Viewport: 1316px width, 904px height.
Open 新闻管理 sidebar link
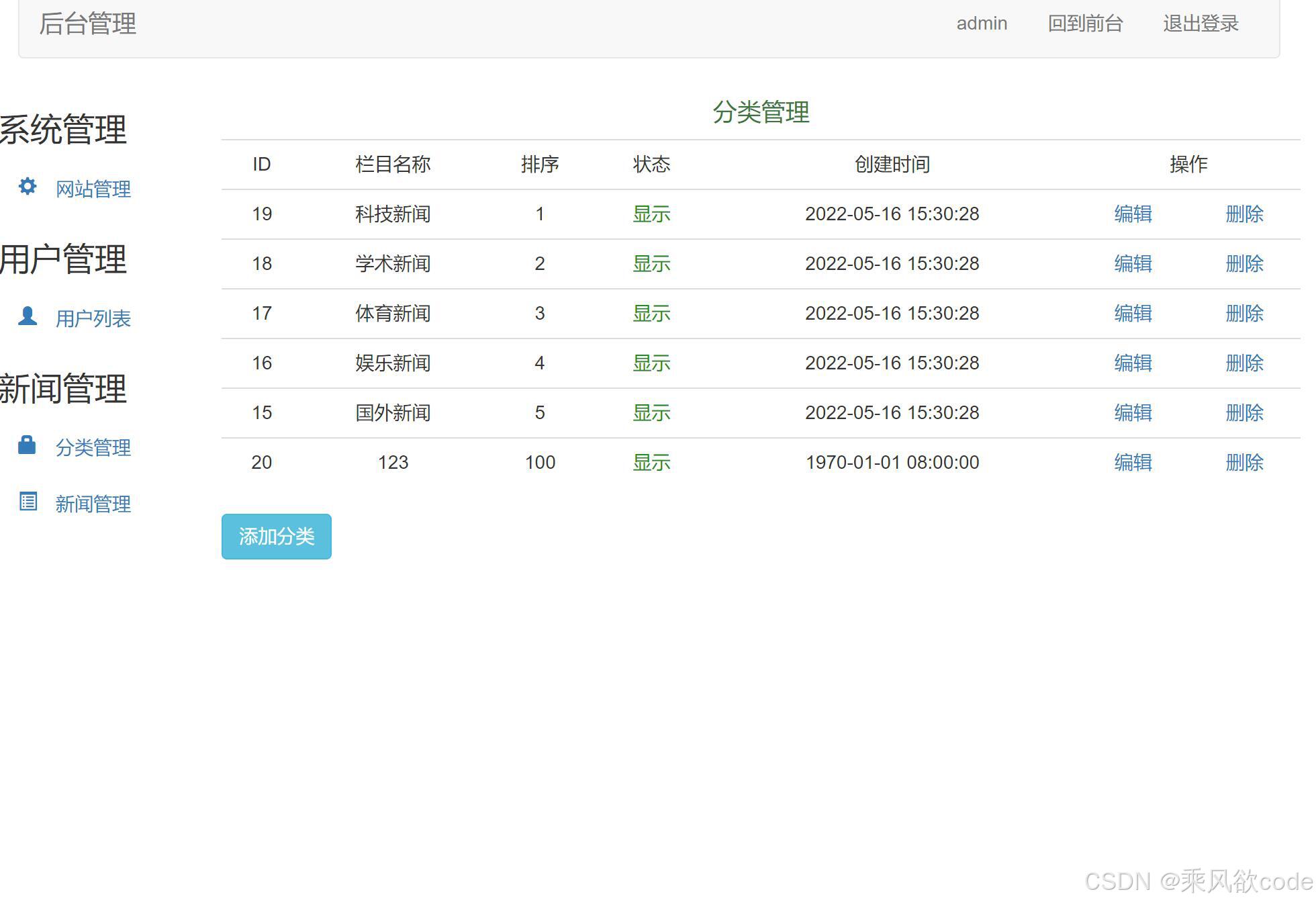coord(93,504)
